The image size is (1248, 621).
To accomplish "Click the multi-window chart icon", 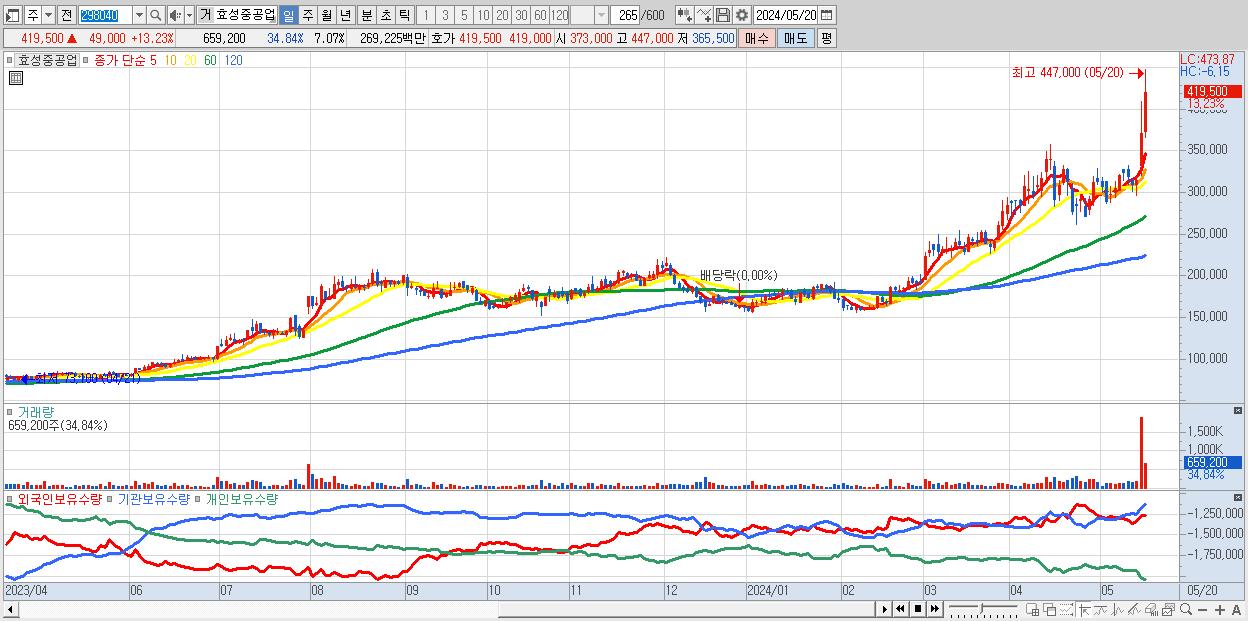I will click(1168, 609).
